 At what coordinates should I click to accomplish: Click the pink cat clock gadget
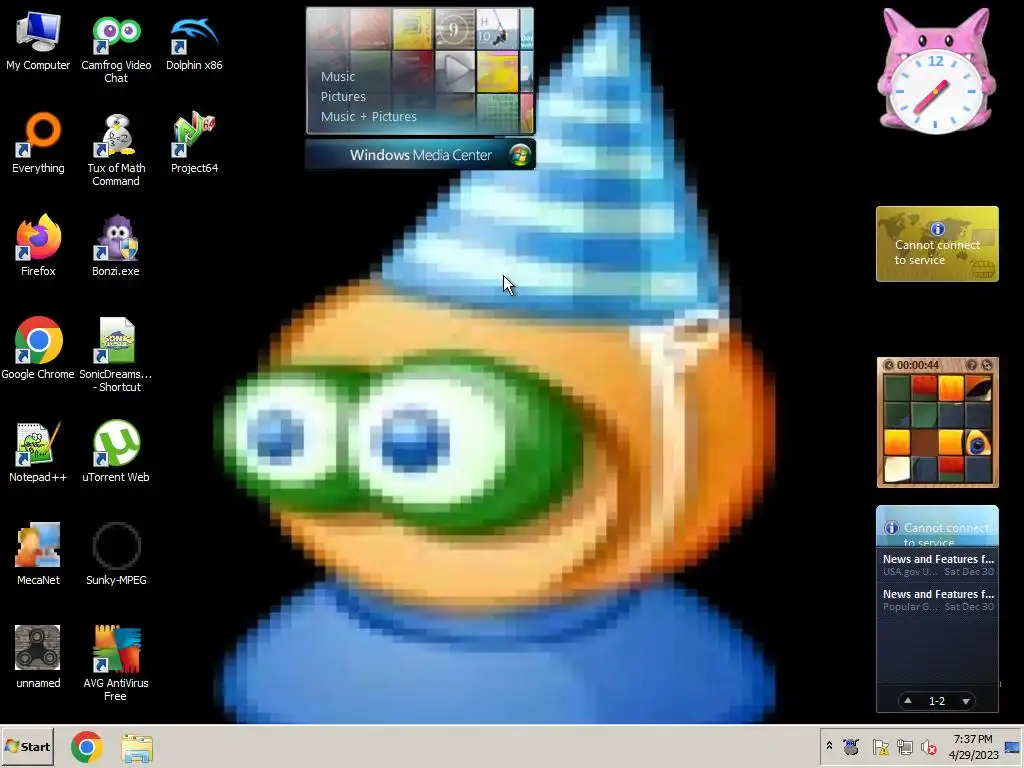[935, 71]
